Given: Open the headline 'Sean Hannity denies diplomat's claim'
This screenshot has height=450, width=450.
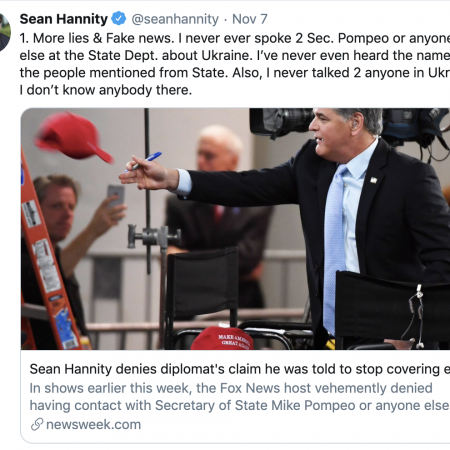Looking at the screenshot, I should coord(240,369).
